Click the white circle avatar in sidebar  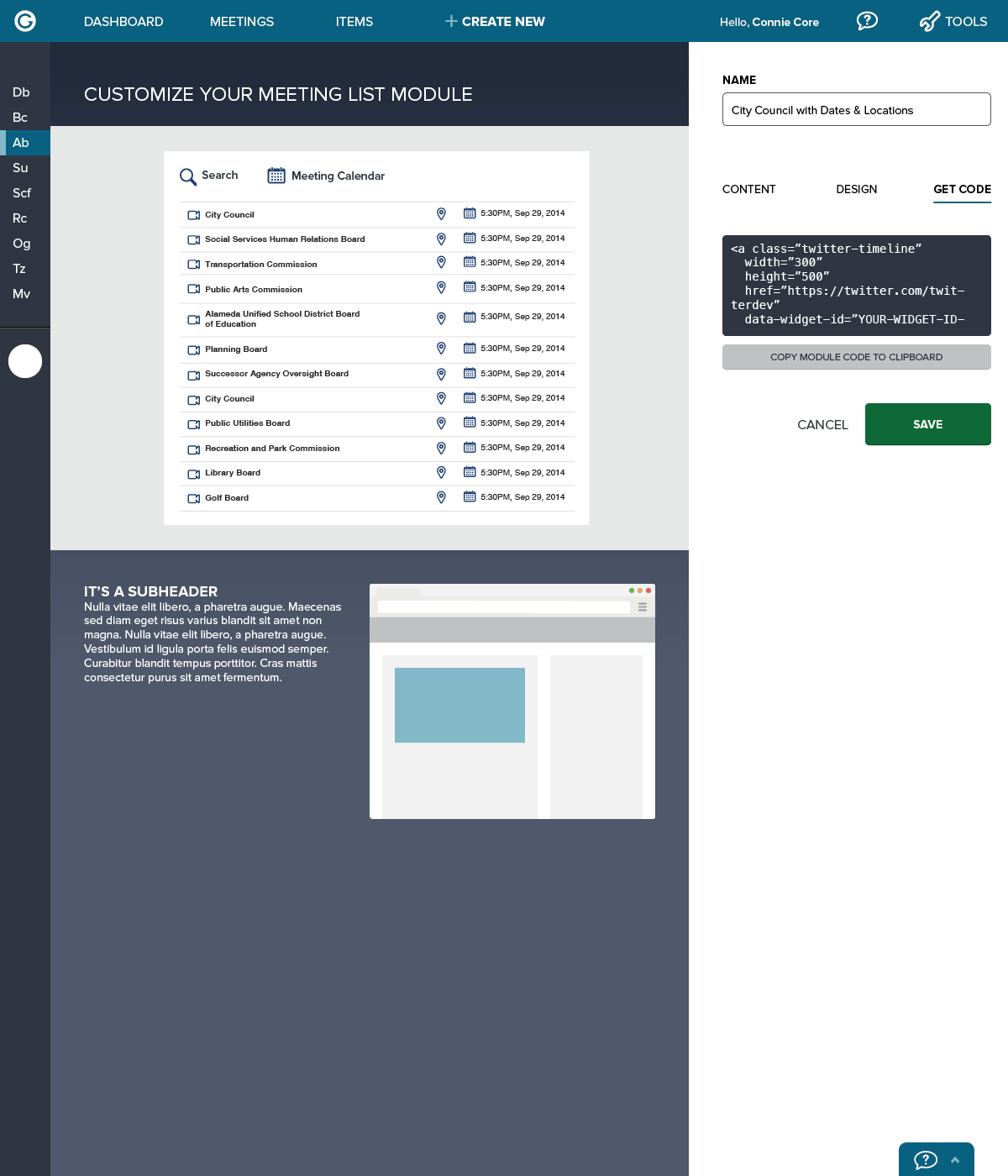(25, 361)
